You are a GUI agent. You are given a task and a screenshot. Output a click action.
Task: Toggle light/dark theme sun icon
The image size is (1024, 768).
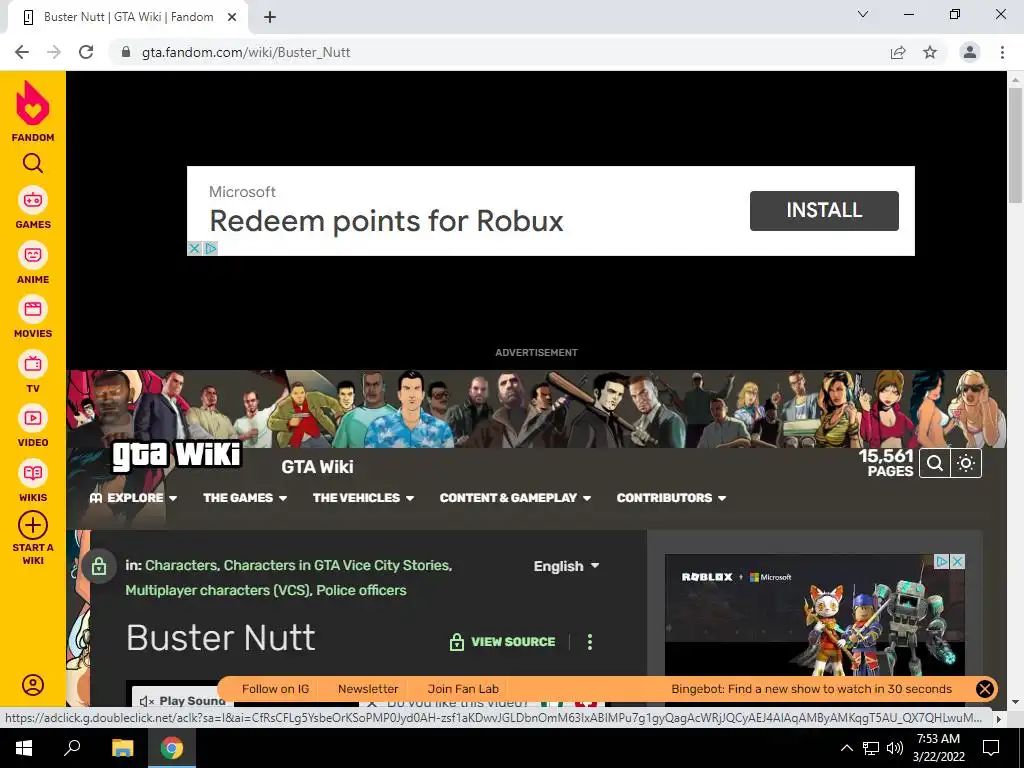(966, 464)
